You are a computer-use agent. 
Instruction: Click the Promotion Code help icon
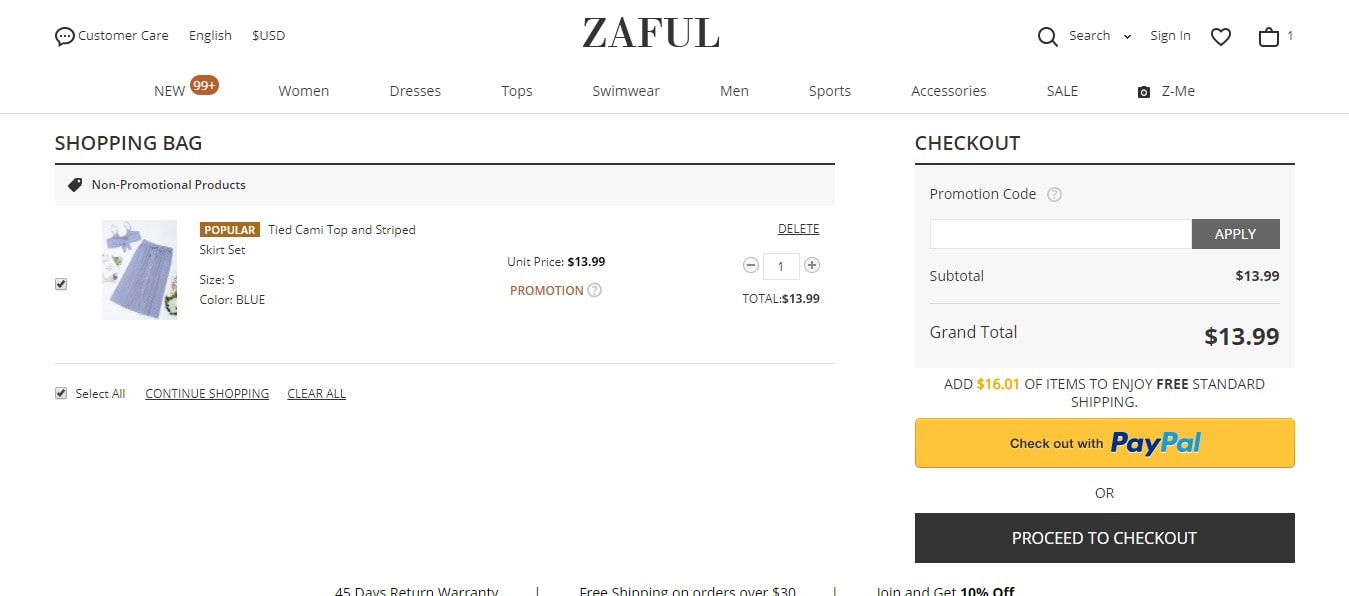coord(1054,195)
